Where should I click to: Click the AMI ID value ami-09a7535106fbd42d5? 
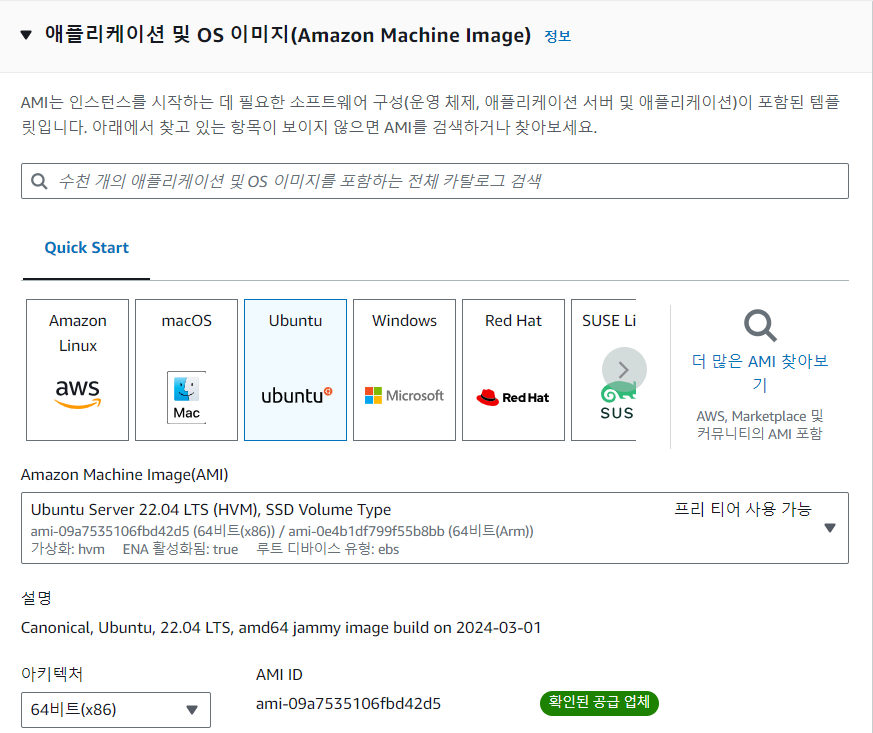[349, 704]
